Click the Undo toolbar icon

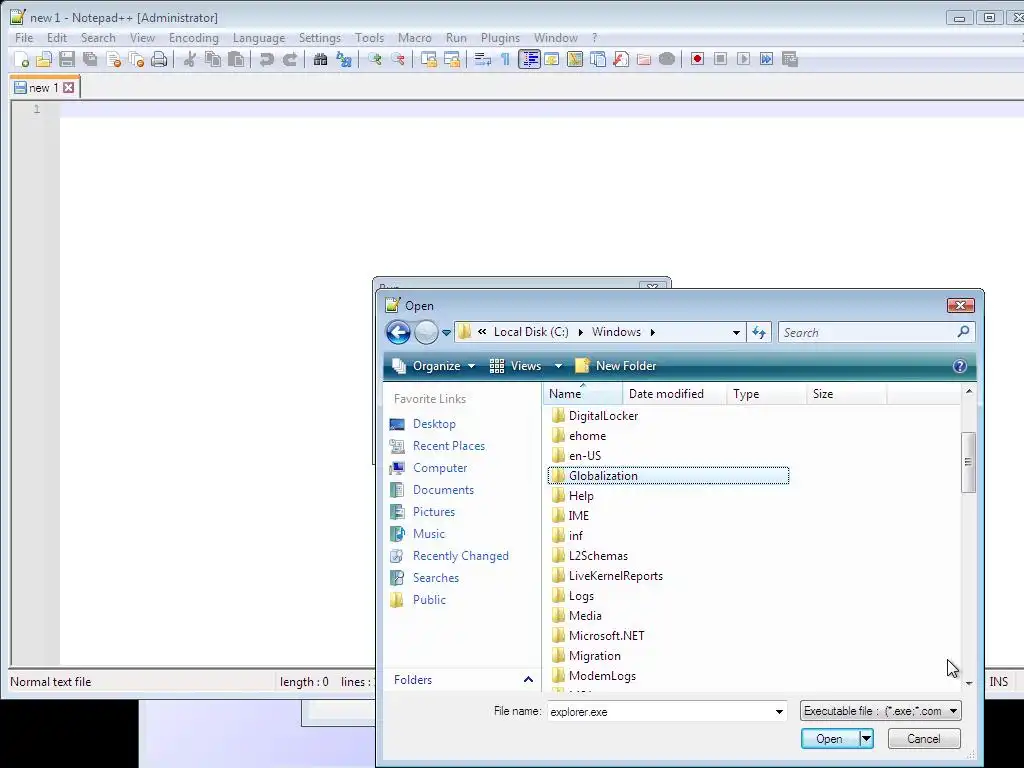(x=266, y=59)
